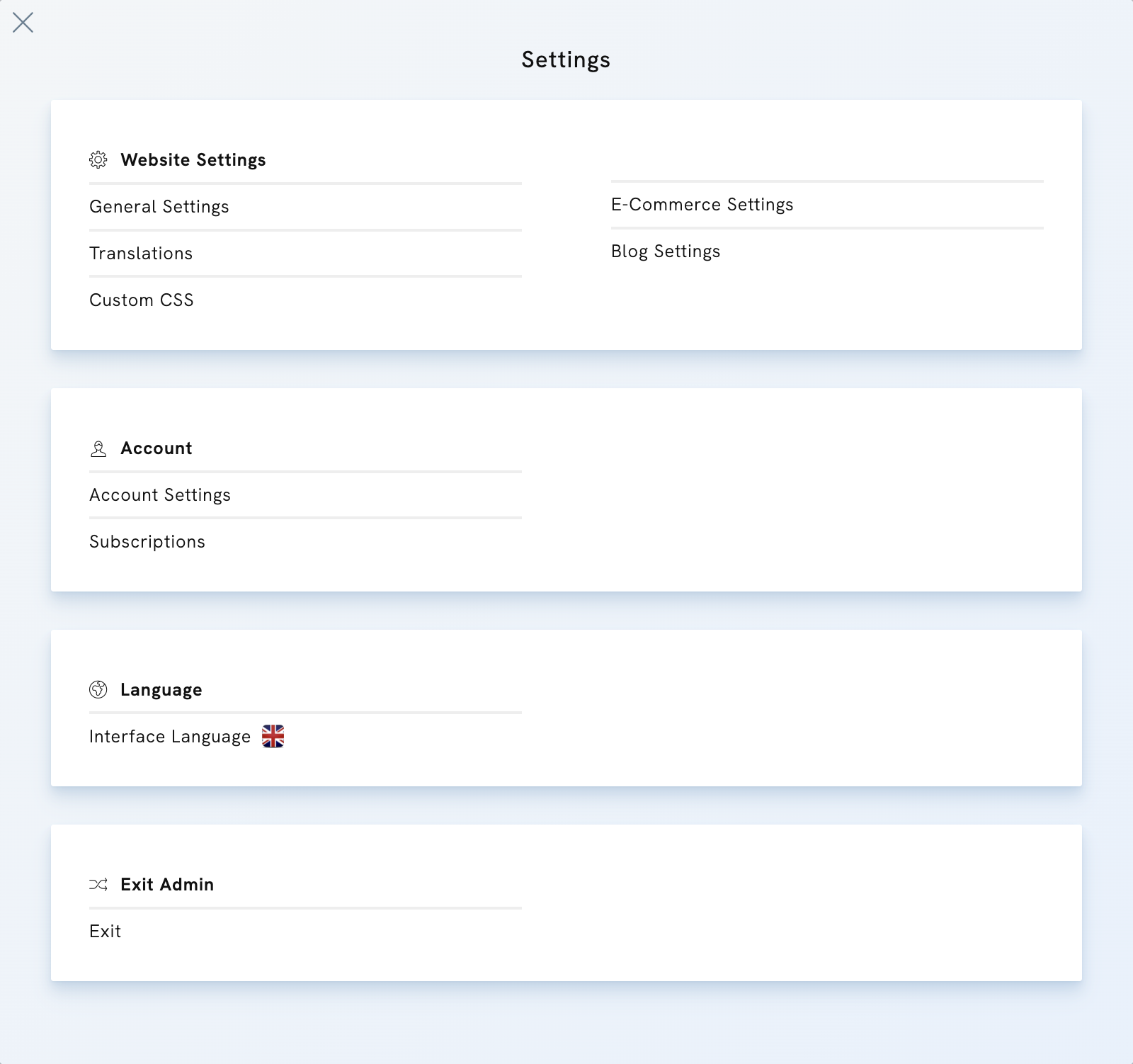Click the gear icon beside Website Settings

click(x=98, y=160)
